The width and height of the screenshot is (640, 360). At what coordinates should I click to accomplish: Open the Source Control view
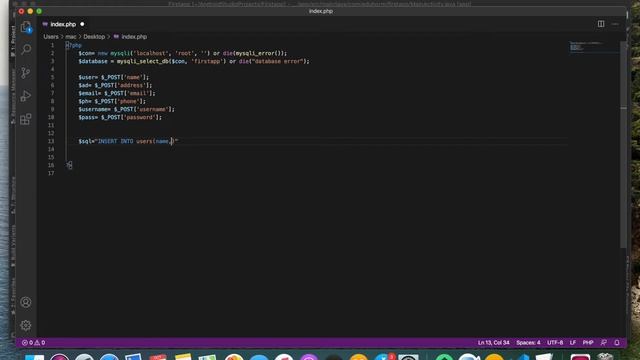click(26, 73)
